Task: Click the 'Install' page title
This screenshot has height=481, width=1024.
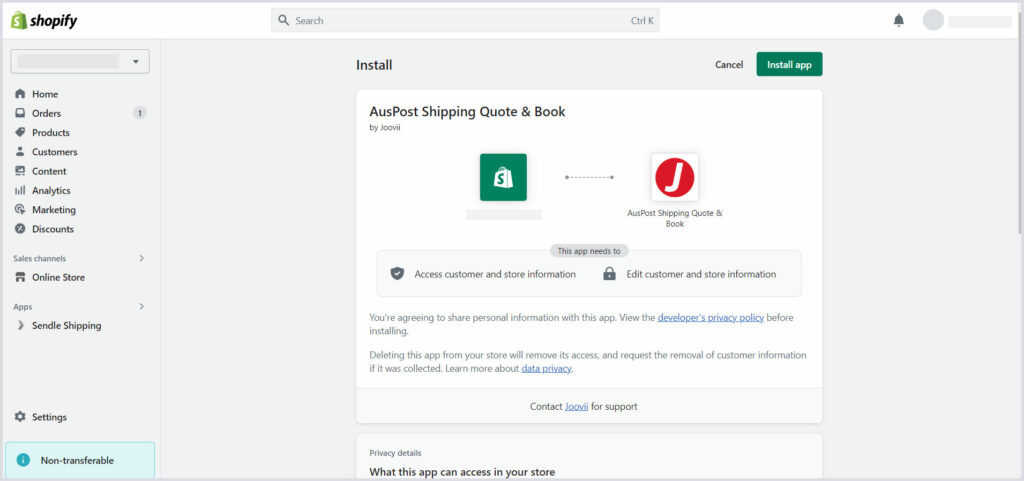Action: [x=374, y=65]
